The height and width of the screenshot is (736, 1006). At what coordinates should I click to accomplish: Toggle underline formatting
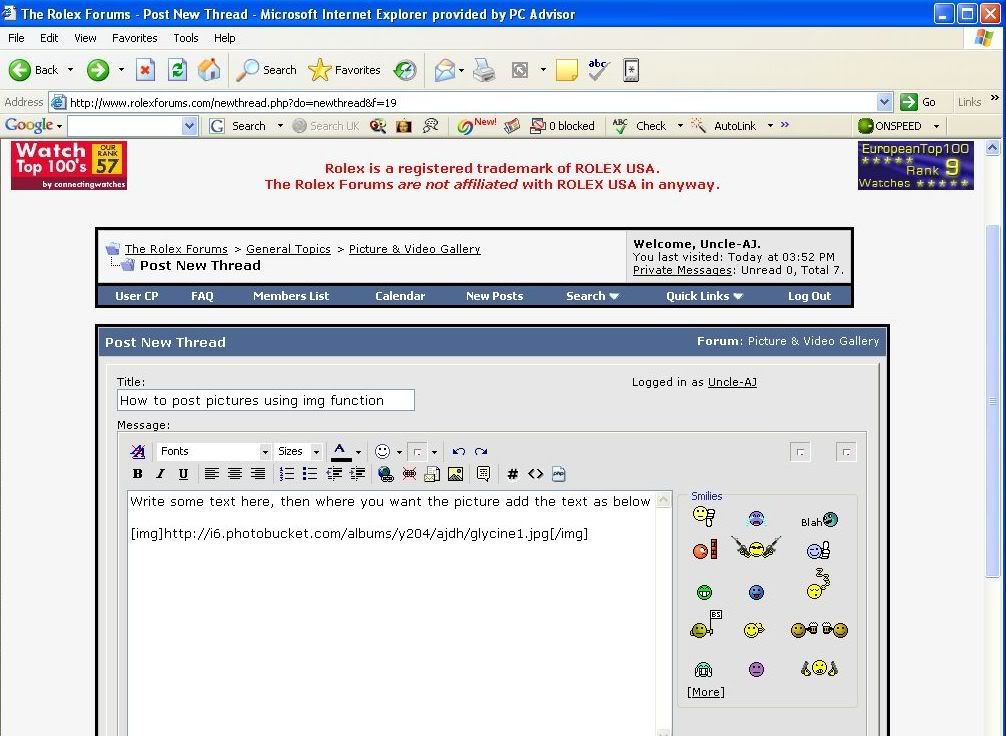point(183,474)
